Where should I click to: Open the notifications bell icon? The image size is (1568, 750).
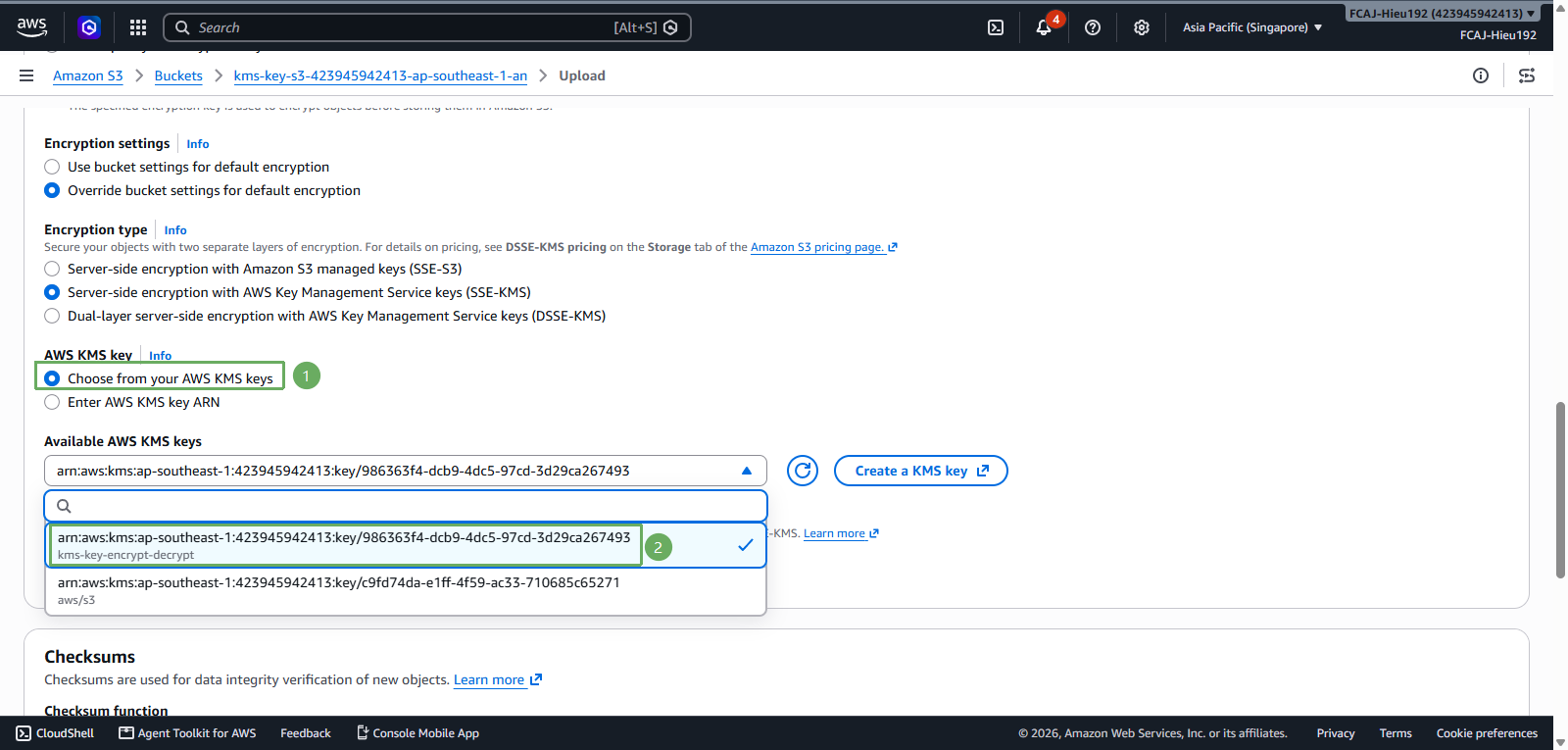click(1044, 27)
